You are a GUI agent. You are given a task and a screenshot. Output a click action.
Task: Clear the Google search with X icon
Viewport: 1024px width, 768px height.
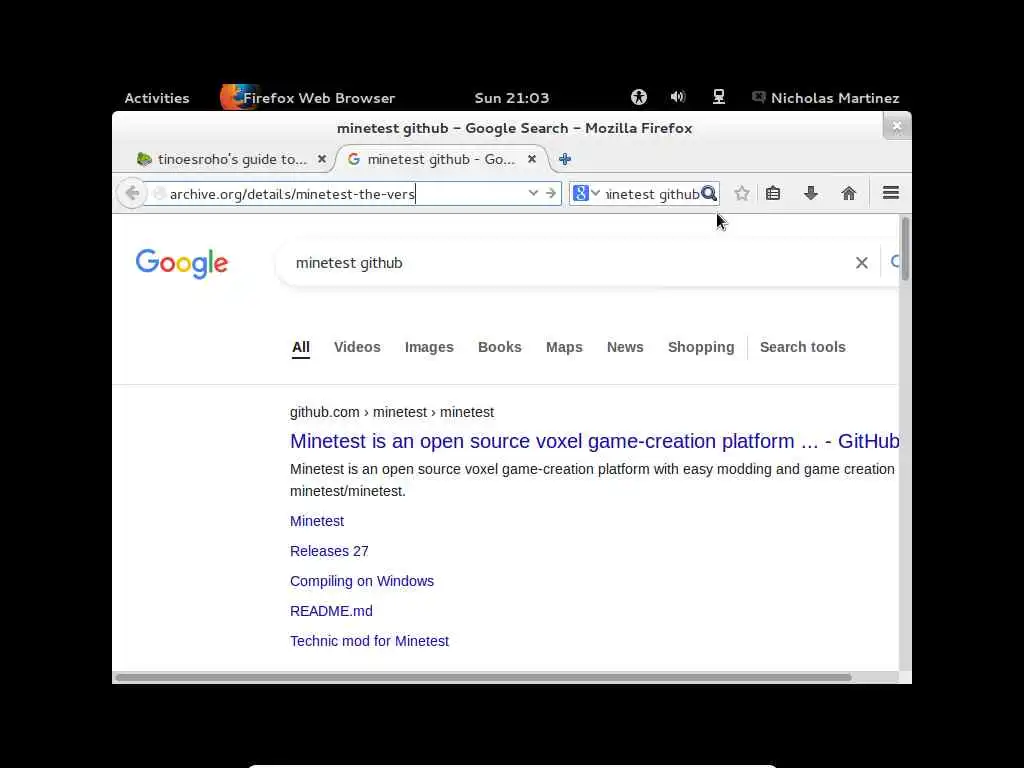[x=862, y=263]
